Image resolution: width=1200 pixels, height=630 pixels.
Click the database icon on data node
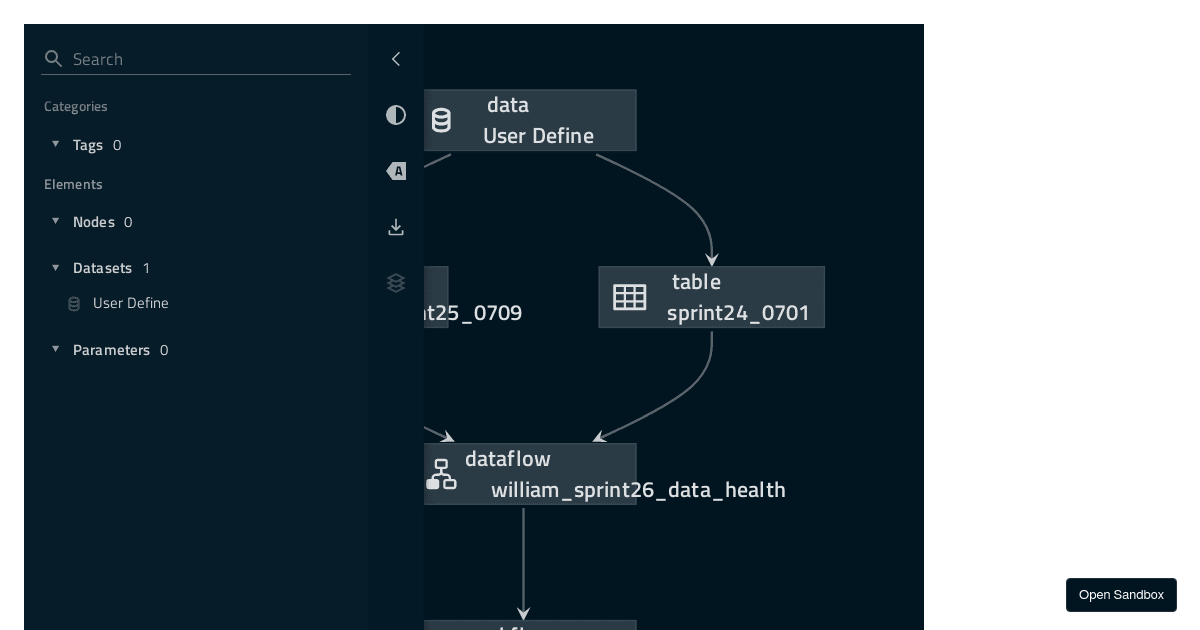441,120
